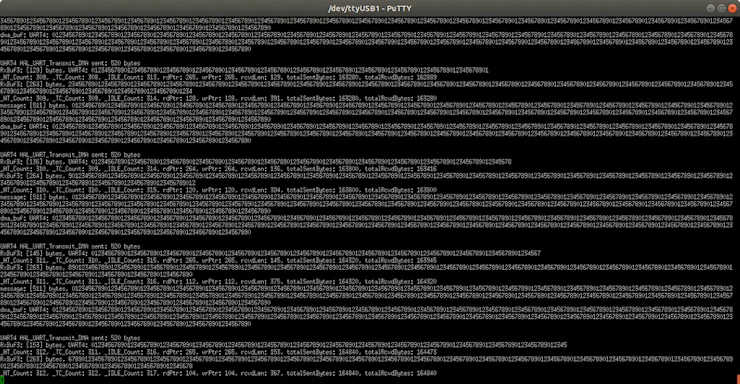Viewport: 740px width, 384px height.
Task: Click the "rcvdLen: 384" value
Action: [x=261, y=190]
